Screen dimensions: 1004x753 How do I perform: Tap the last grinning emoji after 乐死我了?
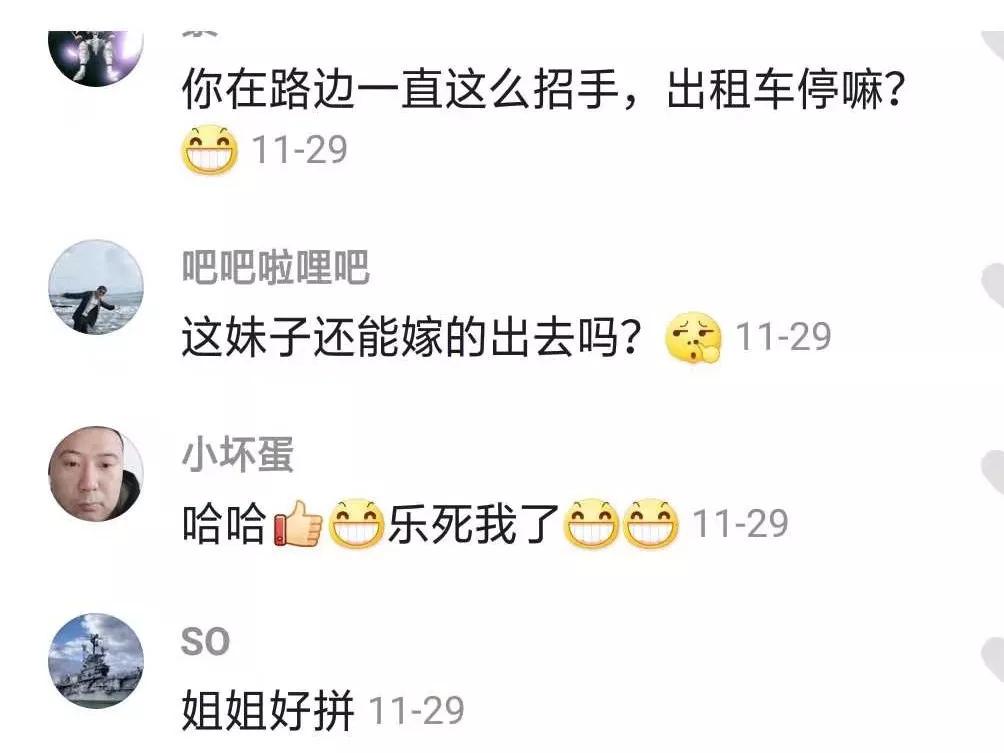click(x=651, y=524)
